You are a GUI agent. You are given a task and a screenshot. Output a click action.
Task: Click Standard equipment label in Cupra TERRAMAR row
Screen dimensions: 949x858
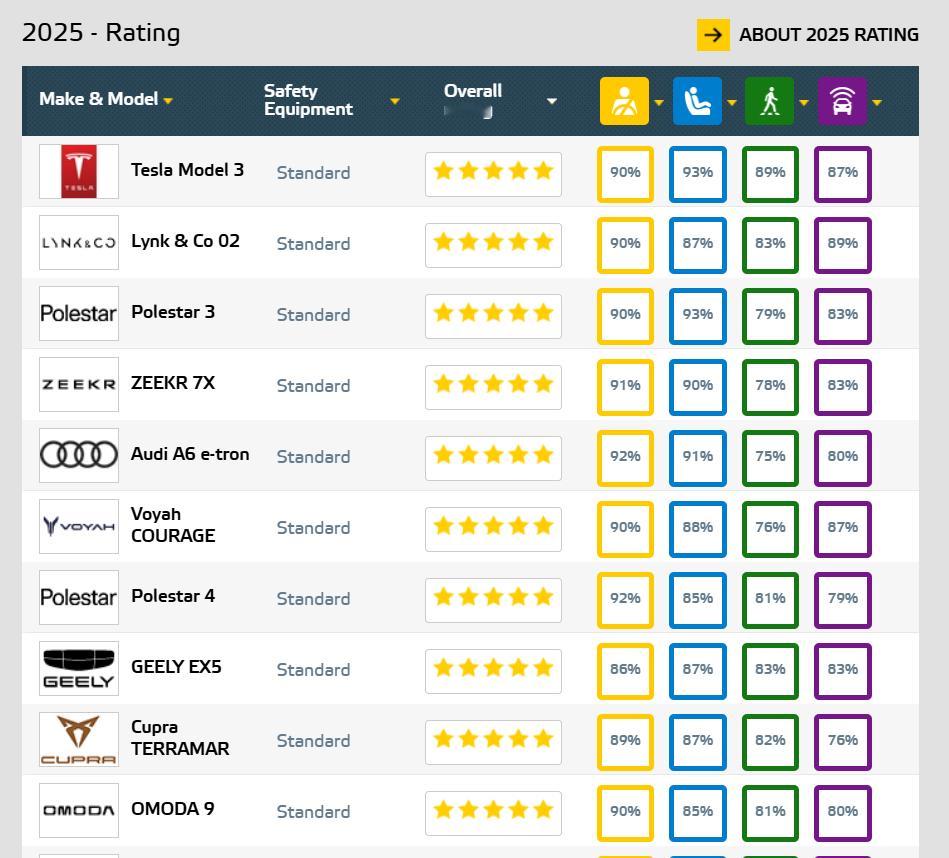click(314, 741)
